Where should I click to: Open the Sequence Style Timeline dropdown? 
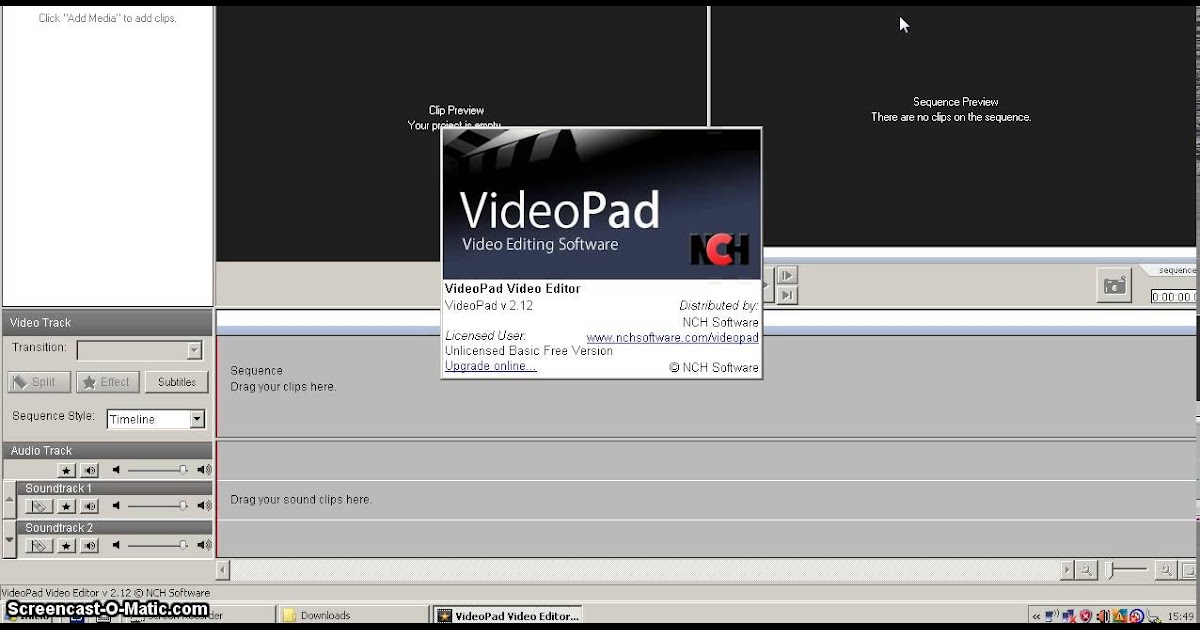pos(156,420)
